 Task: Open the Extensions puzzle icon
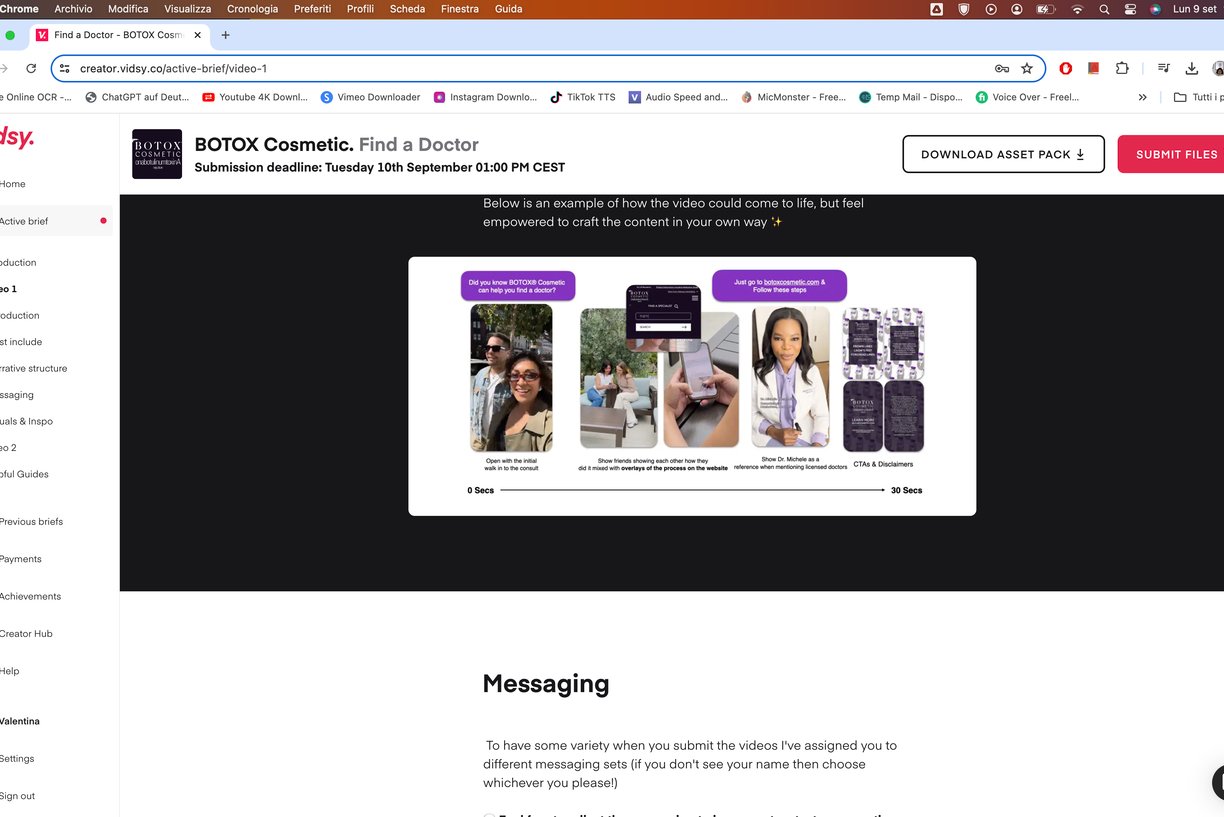(x=1122, y=68)
